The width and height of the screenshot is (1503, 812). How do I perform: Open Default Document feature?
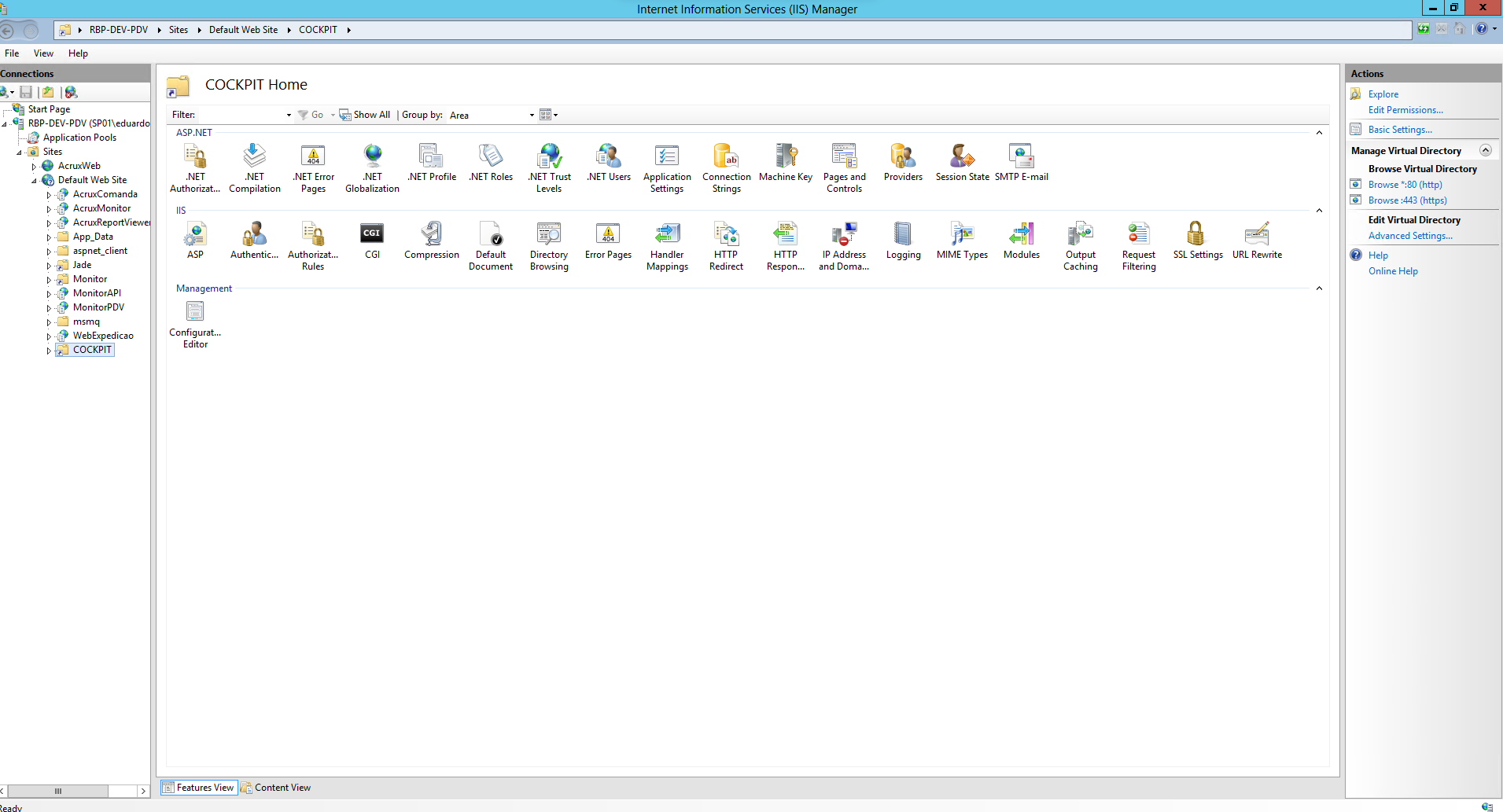[491, 246]
